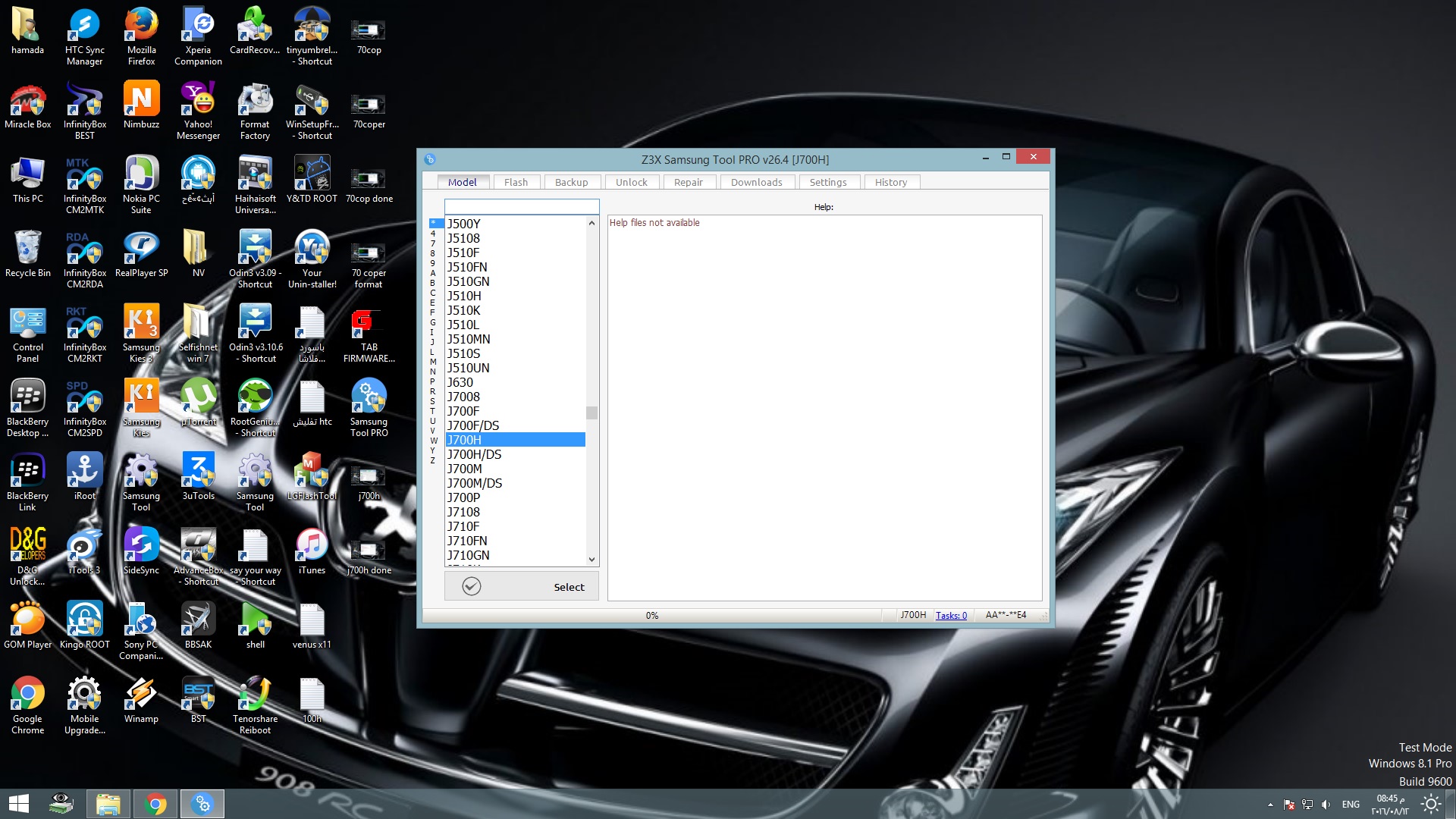Open the 3uTools desktop icon
This screenshot has height=819, width=1456.
coord(198,477)
